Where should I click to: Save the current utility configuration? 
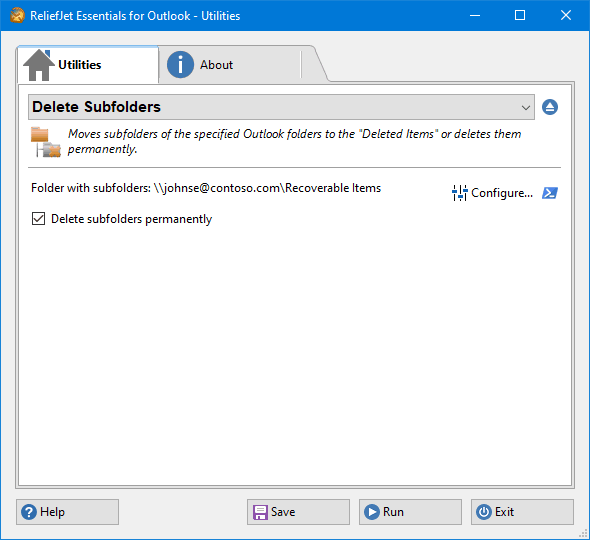tap(298, 512)
